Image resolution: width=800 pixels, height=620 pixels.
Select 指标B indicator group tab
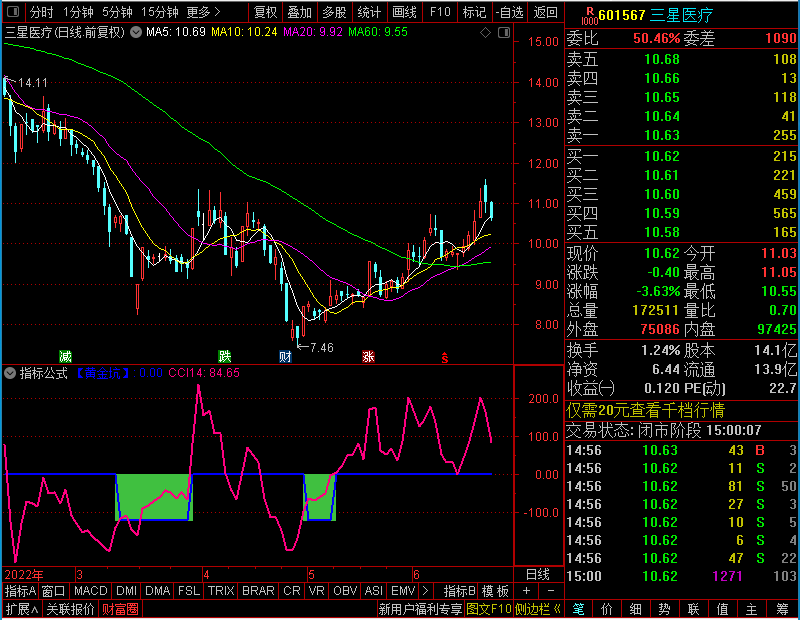(x=460, y=591)
